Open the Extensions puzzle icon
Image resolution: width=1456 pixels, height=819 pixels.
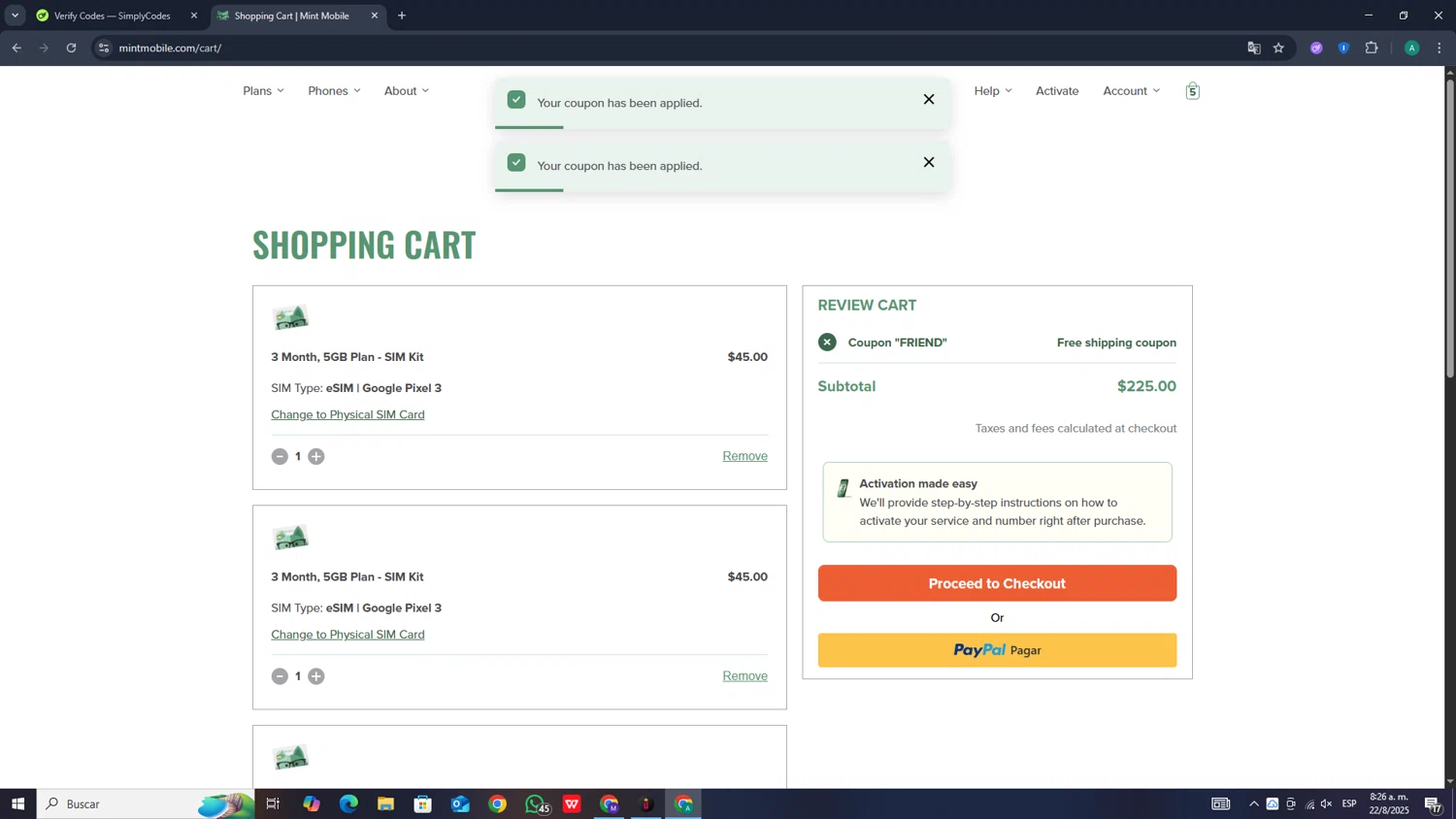click(x=1372, y=48)
